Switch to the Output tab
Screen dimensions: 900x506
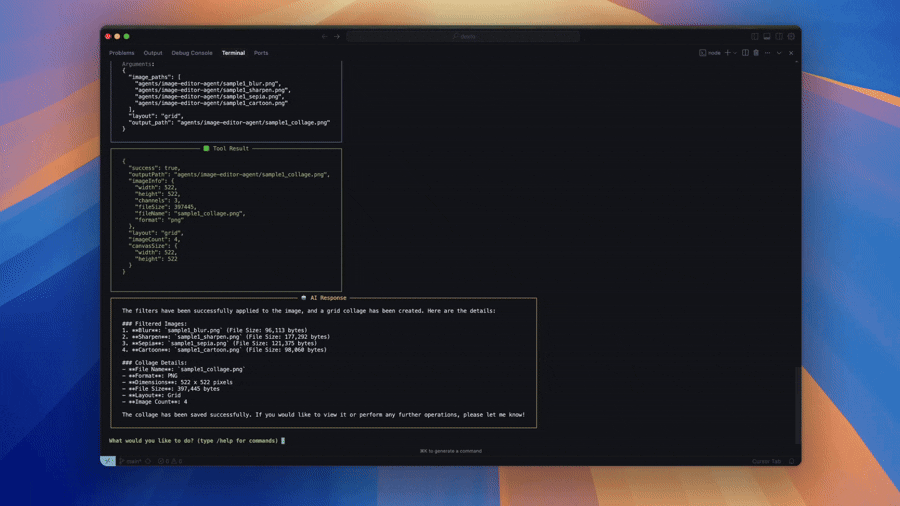pos(153,53)
